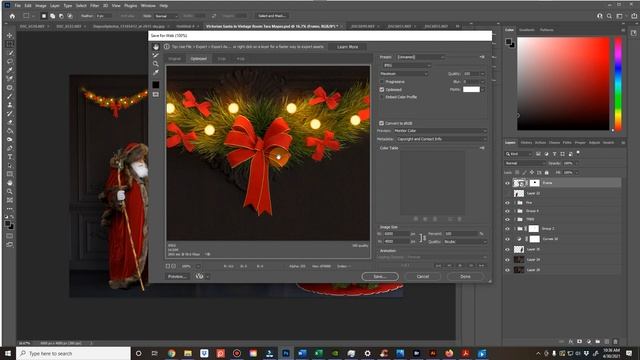Open the Filter menu
640x360 pixels.
pyautogui.click(x=94, y=6)
